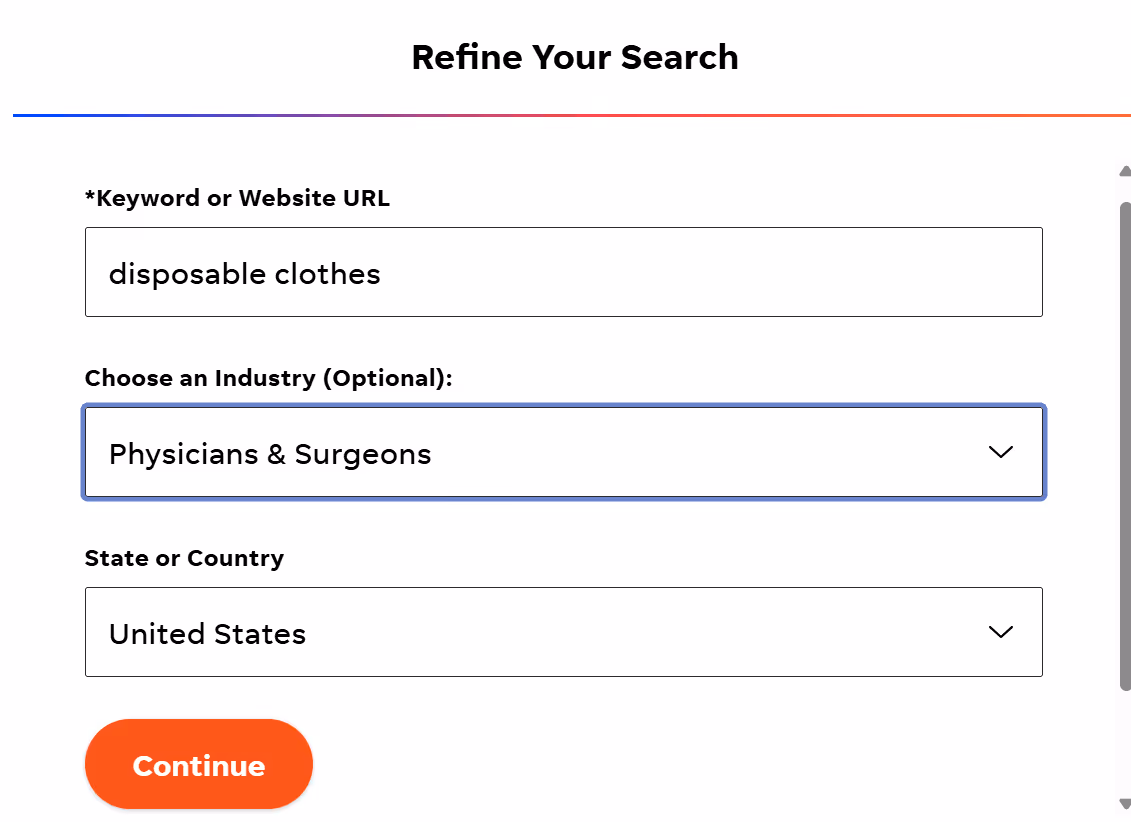Viewport: 1131px width, 822px height.
Task: Click the State or Country dropdown arrow
Action: point(1001,632)
